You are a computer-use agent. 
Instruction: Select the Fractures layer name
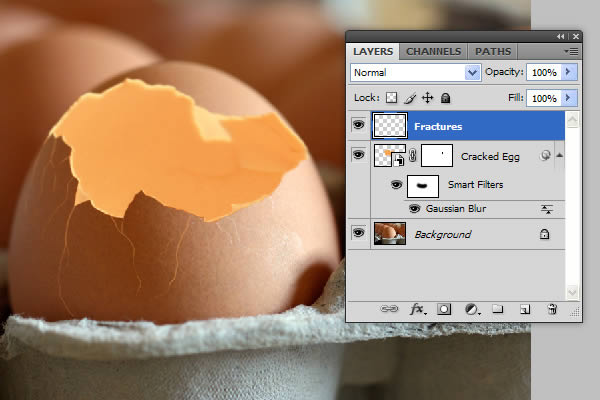[438, 127]
